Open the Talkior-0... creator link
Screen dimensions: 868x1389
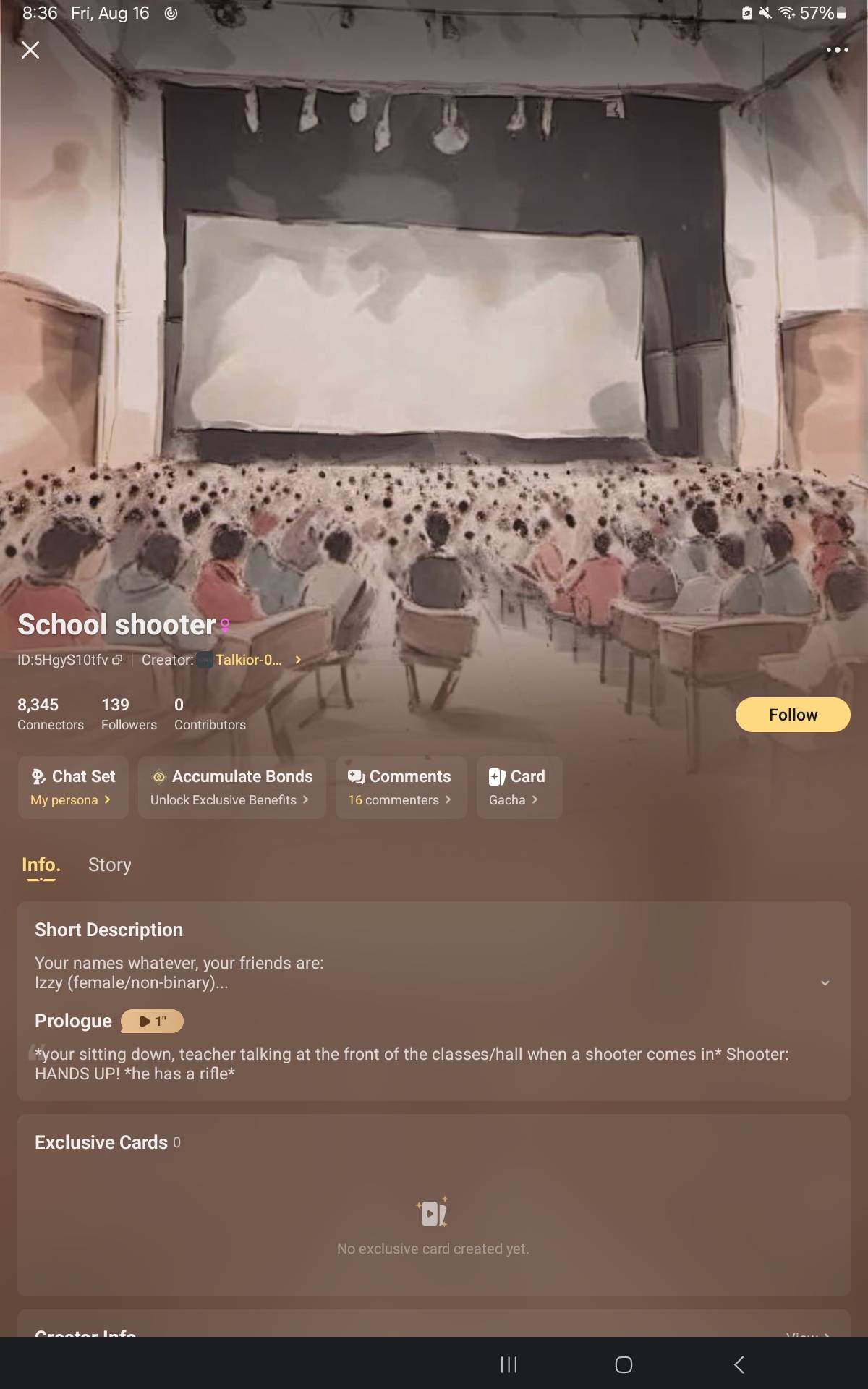point(248,660)
